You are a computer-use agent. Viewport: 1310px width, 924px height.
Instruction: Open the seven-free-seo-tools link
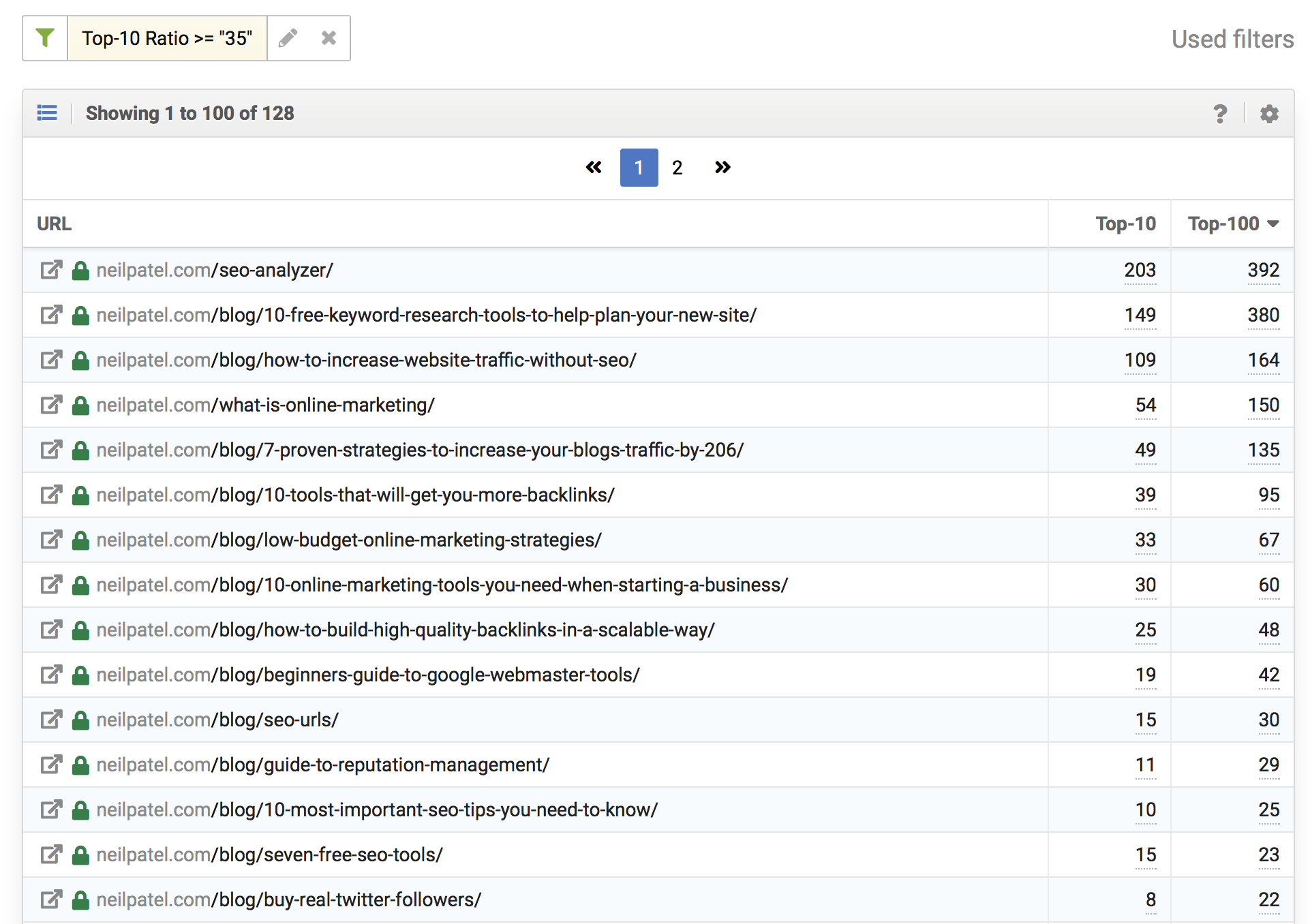269,854
